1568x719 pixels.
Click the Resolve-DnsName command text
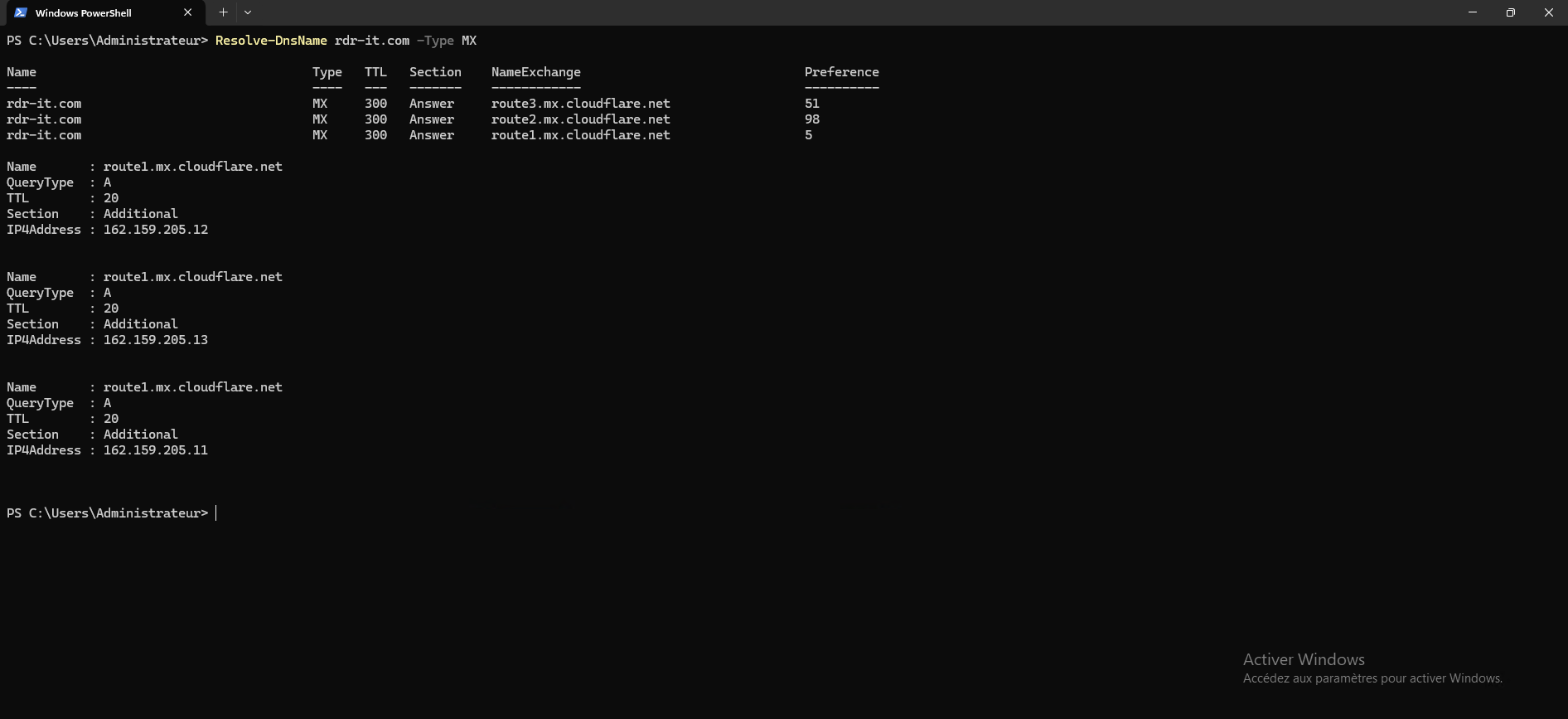click(270, 41)
